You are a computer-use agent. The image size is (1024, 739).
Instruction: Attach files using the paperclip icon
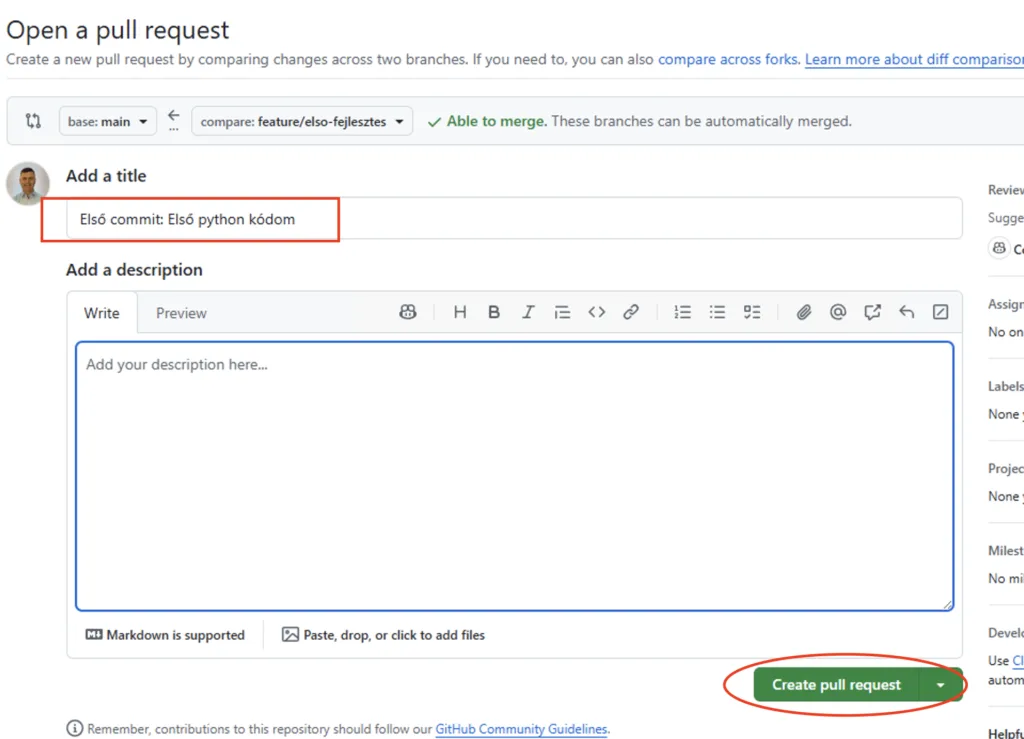click(804, 312)
